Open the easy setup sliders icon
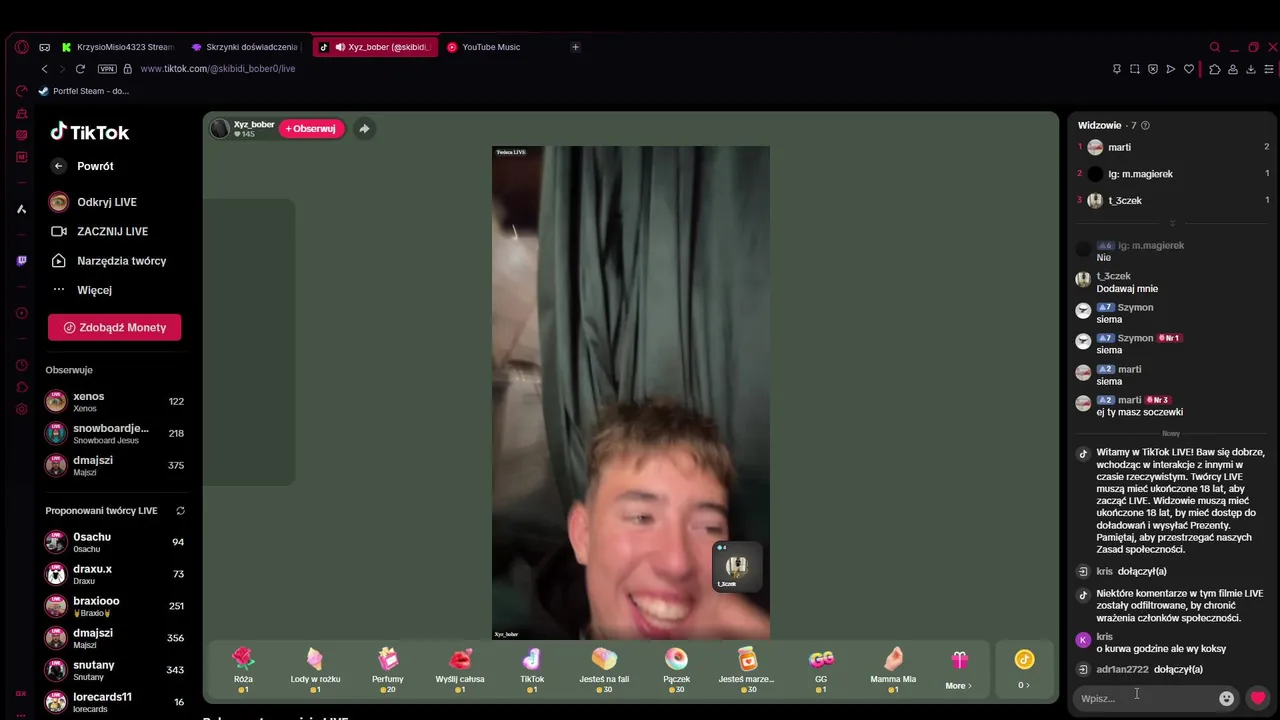The width and height of the screenshot is (1280, 720). pyautogui.click(x=1269, y=69)
